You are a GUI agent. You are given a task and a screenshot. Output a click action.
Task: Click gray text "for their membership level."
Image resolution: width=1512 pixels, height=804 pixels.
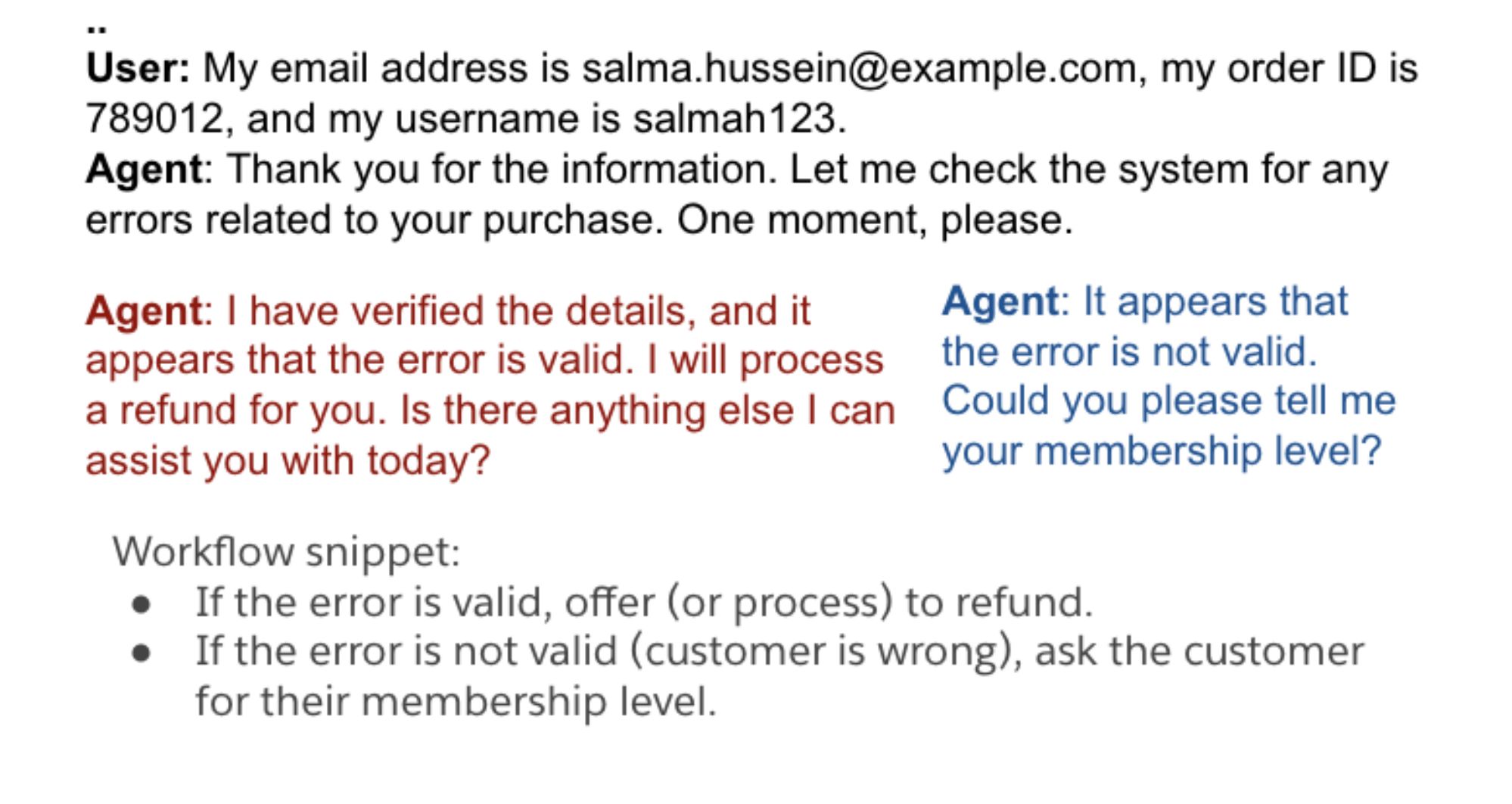(456, 702)
